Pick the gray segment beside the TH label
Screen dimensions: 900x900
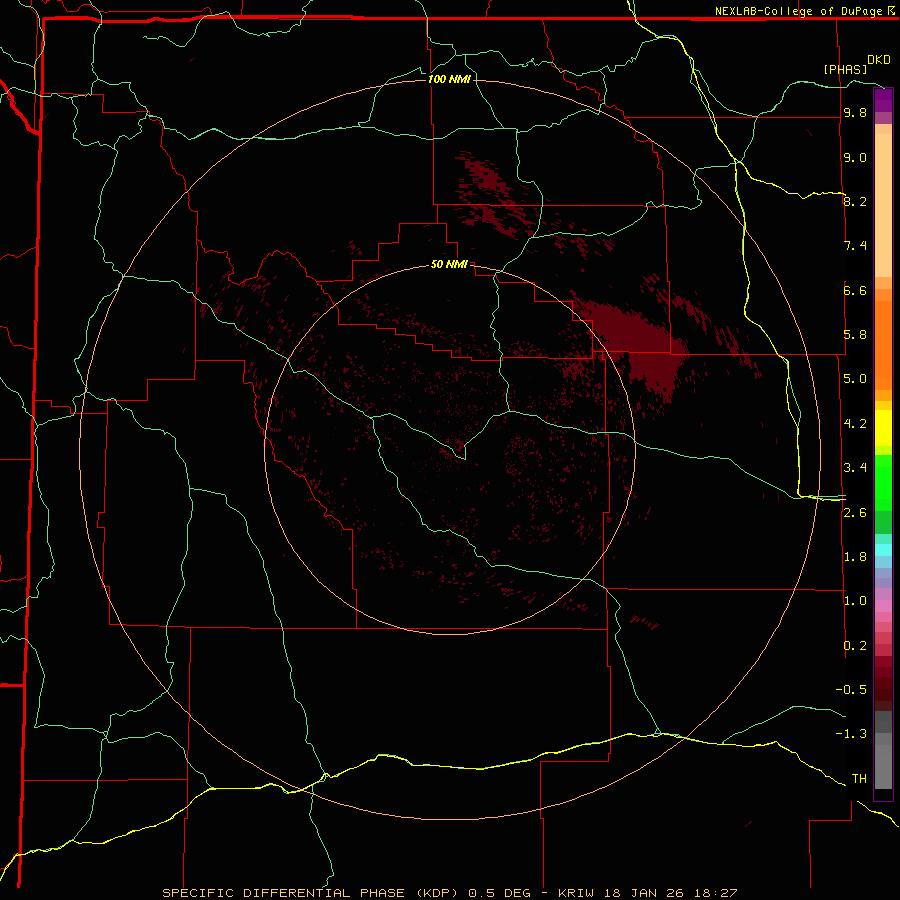(x=883, y=766)
